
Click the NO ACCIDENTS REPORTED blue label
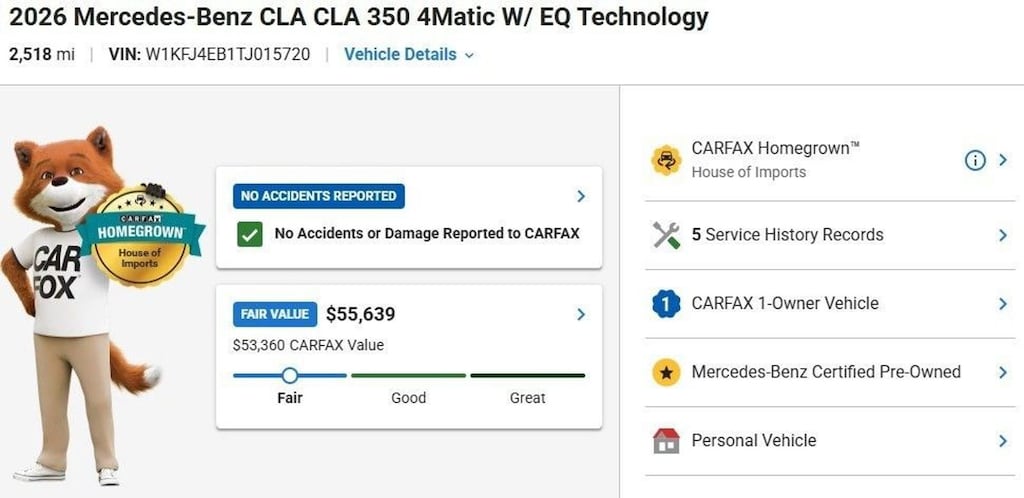click(319, 196)
